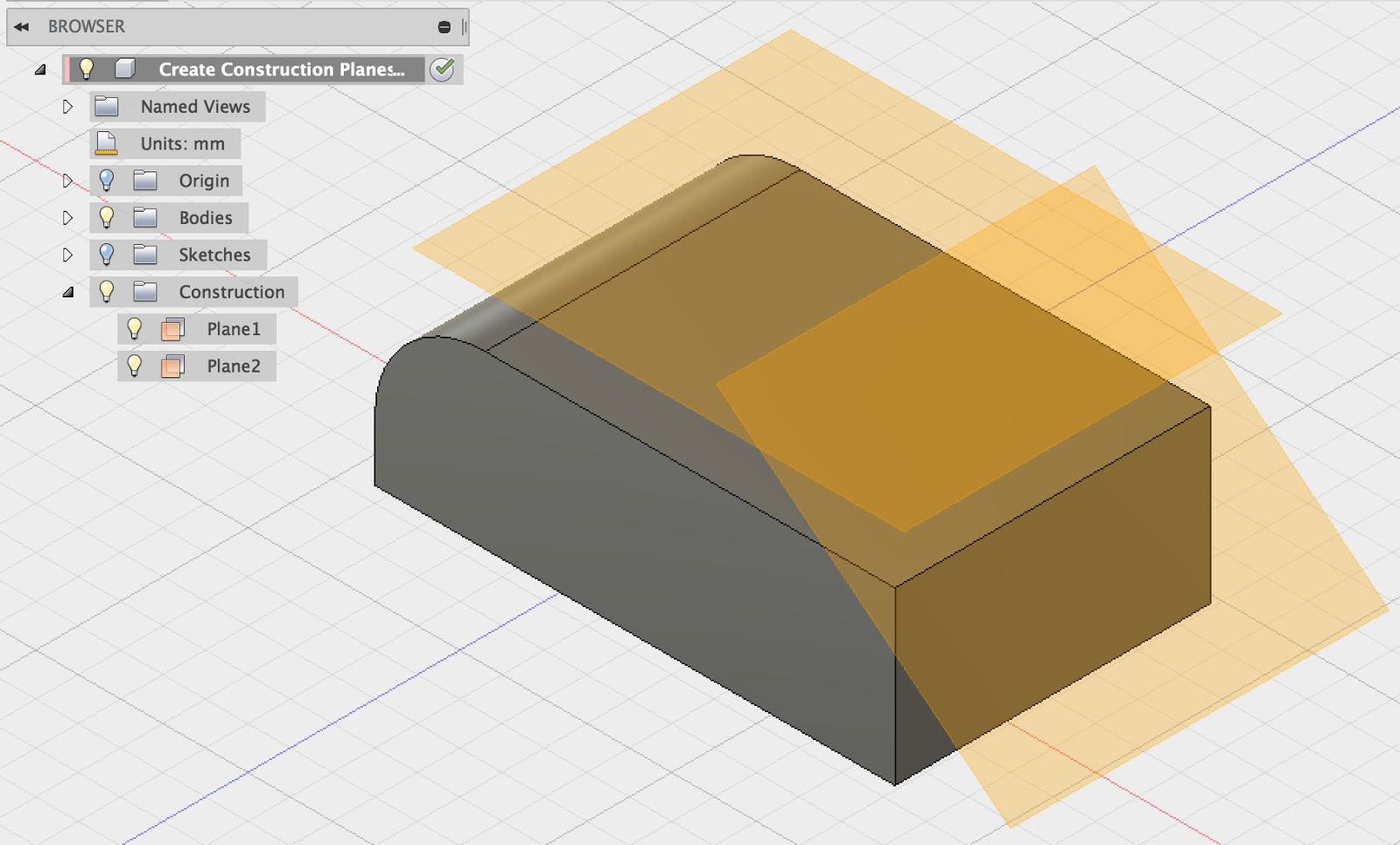Collapse the Construction folder
Viewport: 1400px width, 845px height.
point(67,292)
